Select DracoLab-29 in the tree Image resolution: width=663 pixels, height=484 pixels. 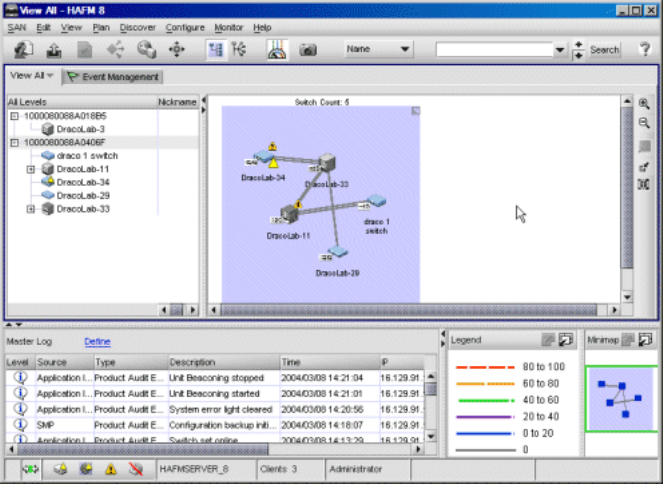tap(83, 196)
